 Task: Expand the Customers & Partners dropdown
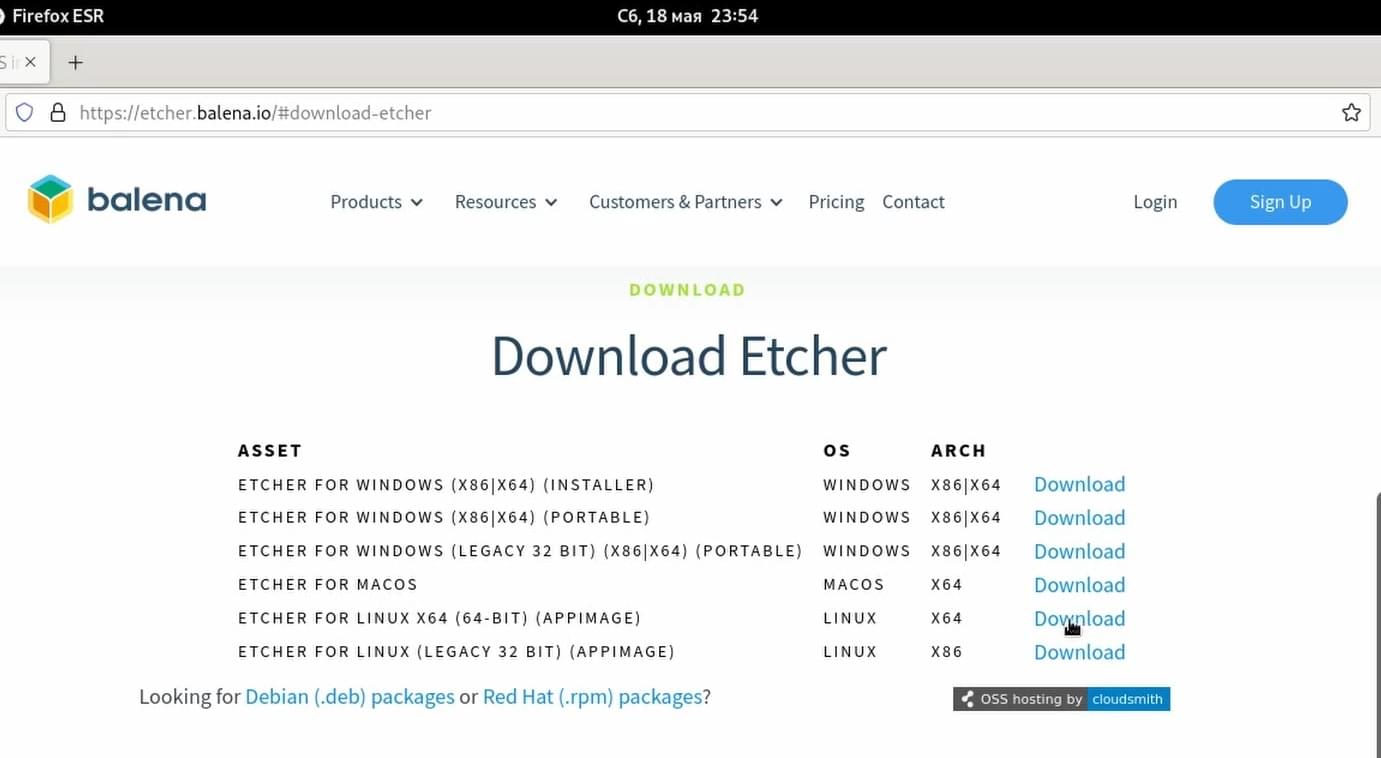click(686, 202)
